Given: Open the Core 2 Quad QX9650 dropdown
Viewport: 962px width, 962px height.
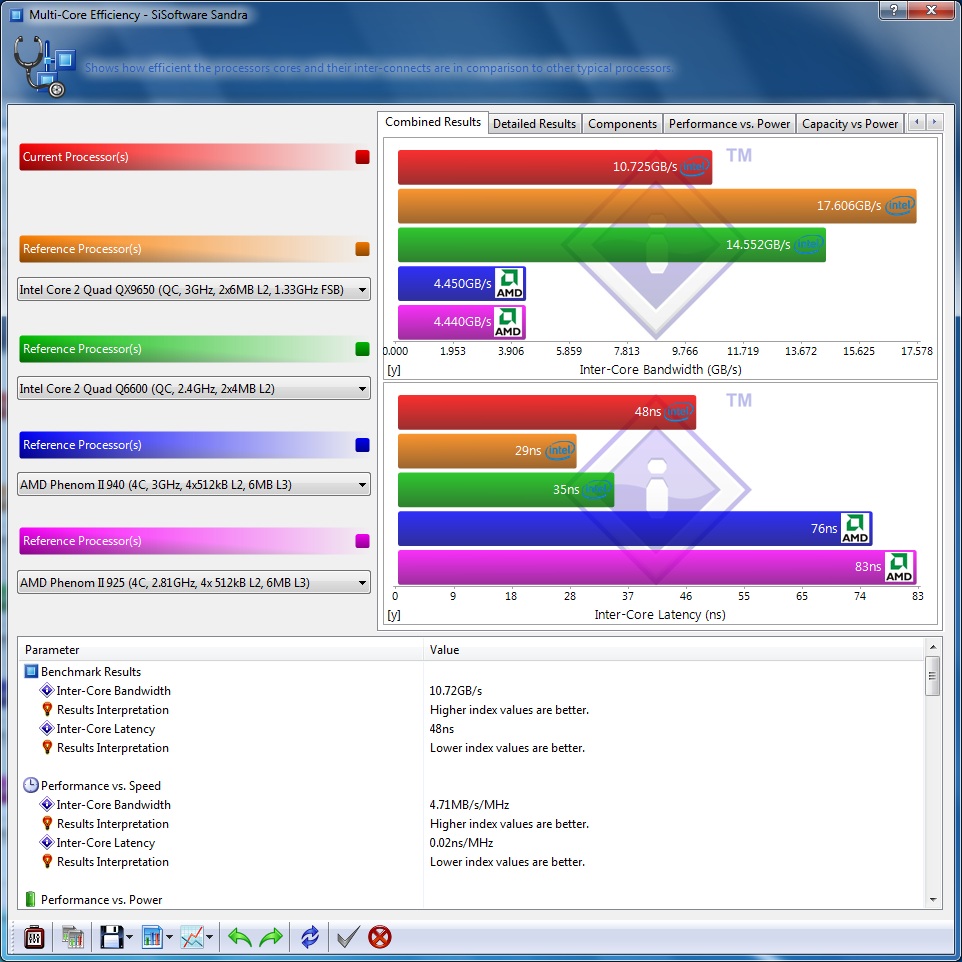Looking at the screenshot, I should tap(194, 290).
